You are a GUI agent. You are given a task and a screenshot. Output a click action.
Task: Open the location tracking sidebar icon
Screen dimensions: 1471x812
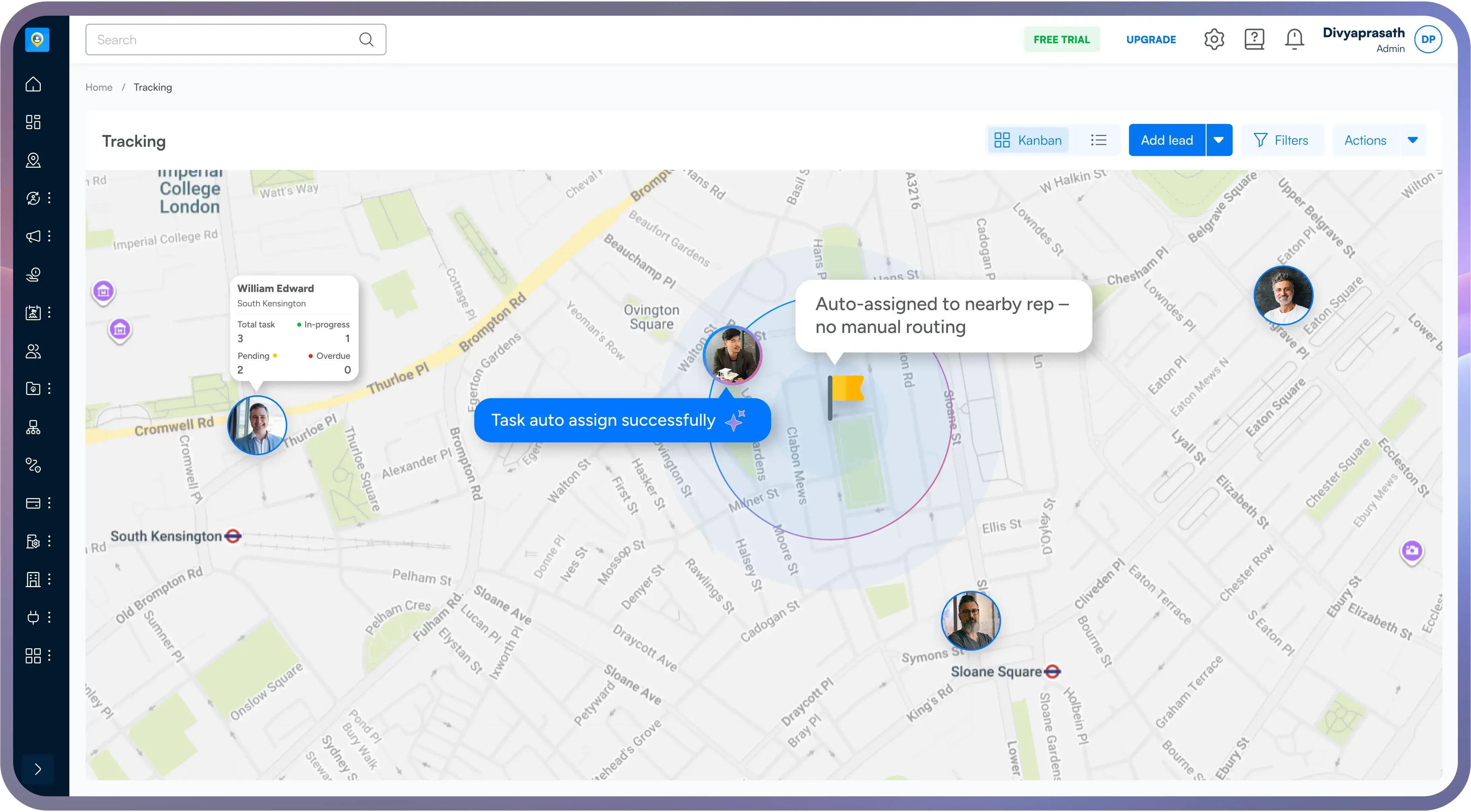33,161
